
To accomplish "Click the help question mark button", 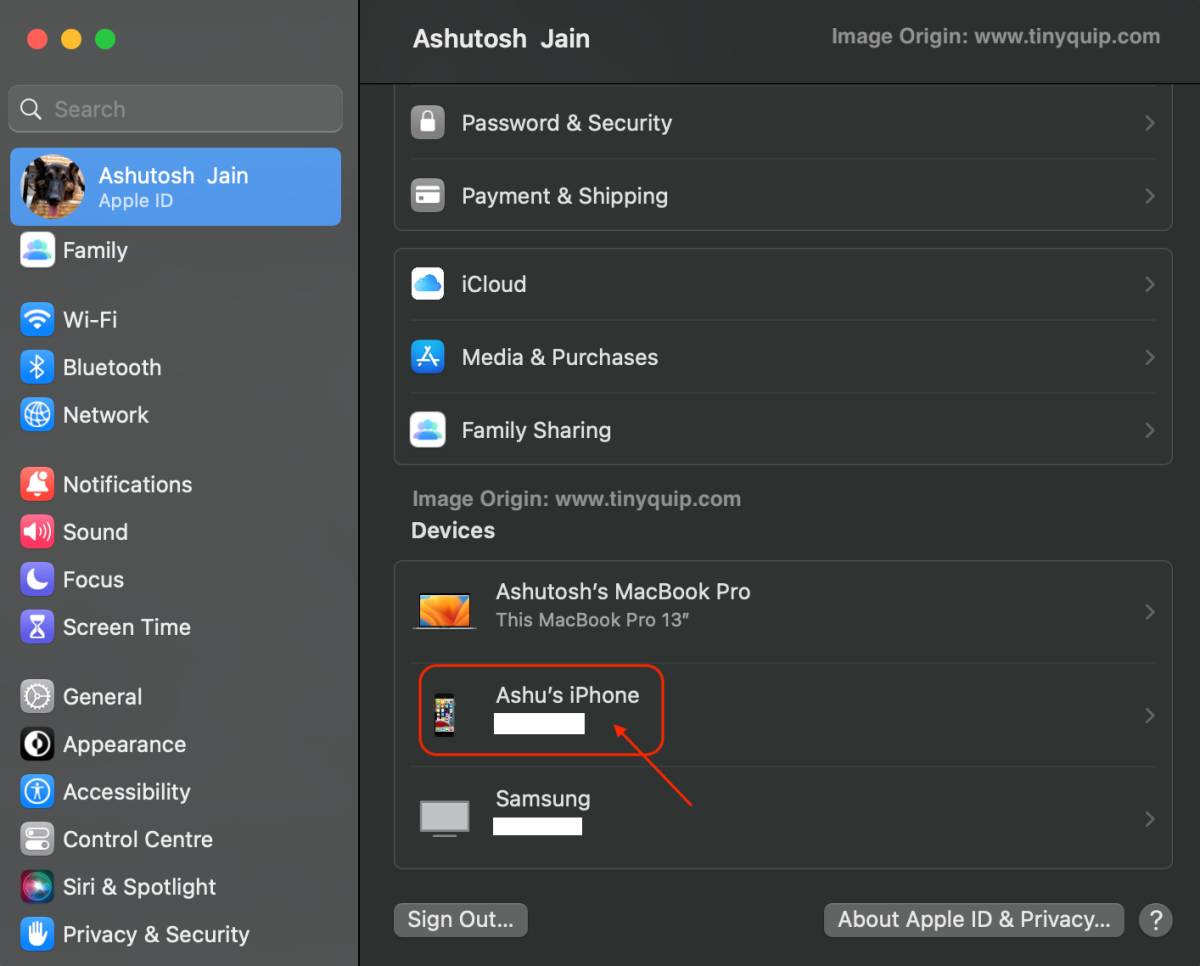I will click(1155, 920).
